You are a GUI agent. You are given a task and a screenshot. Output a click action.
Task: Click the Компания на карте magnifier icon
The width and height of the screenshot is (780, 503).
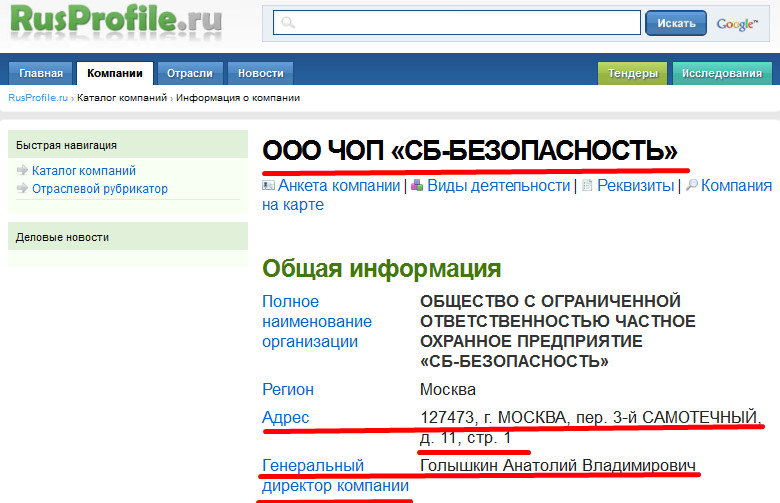click(691, 185)
